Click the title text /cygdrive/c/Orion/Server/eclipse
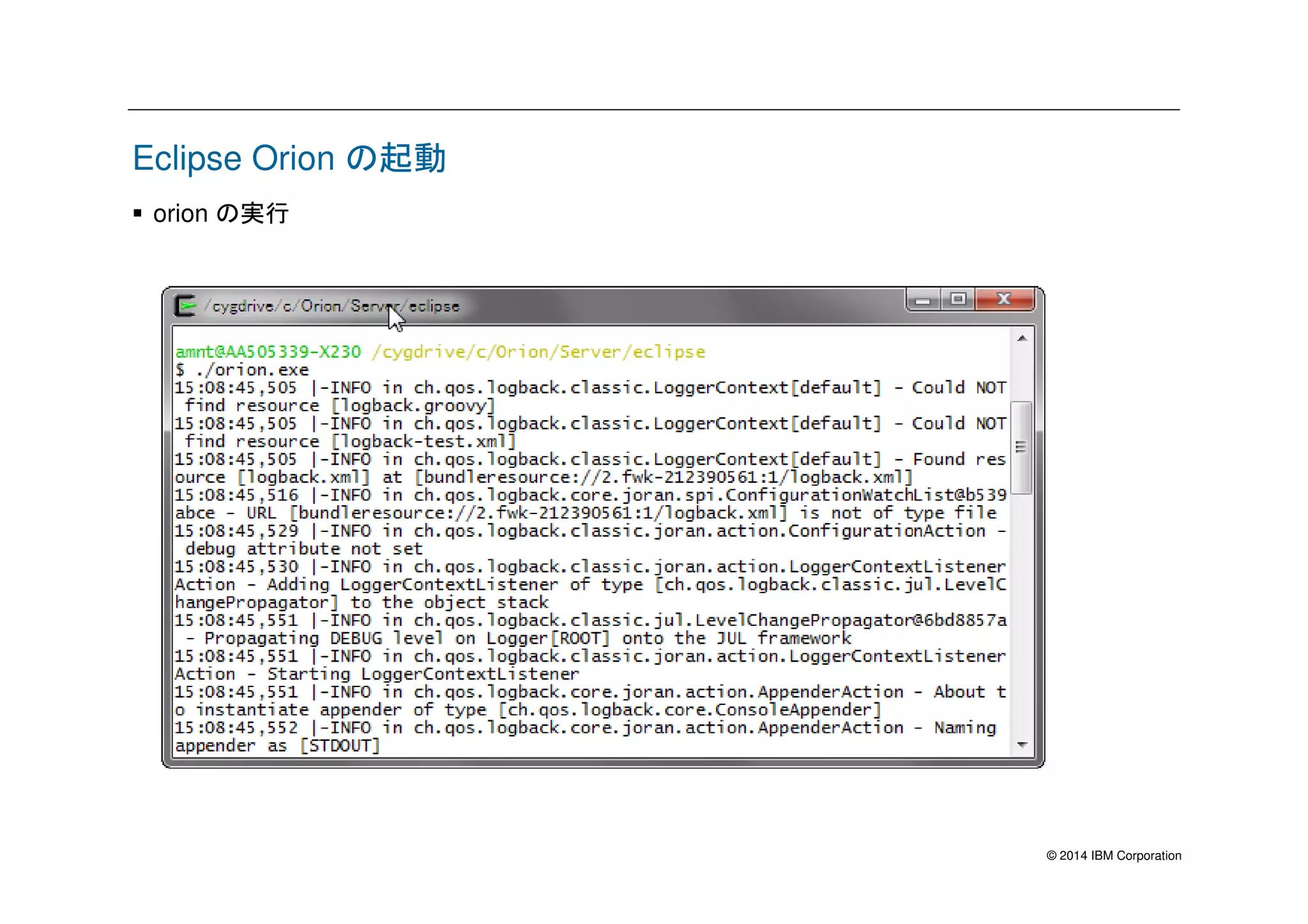This screenshot has width=1308, height=924. click(332, 307)
